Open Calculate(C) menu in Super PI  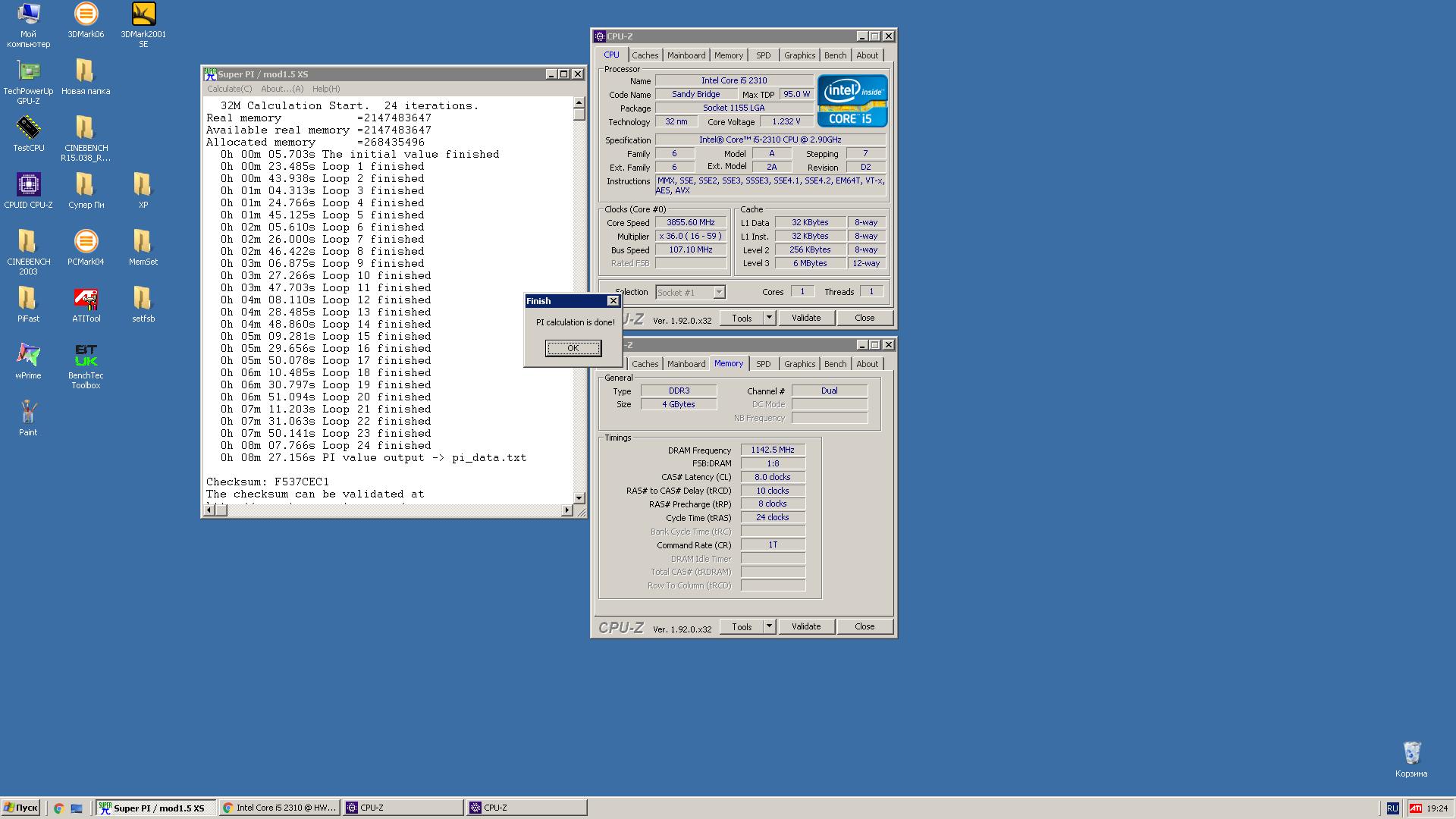[230, 89]
